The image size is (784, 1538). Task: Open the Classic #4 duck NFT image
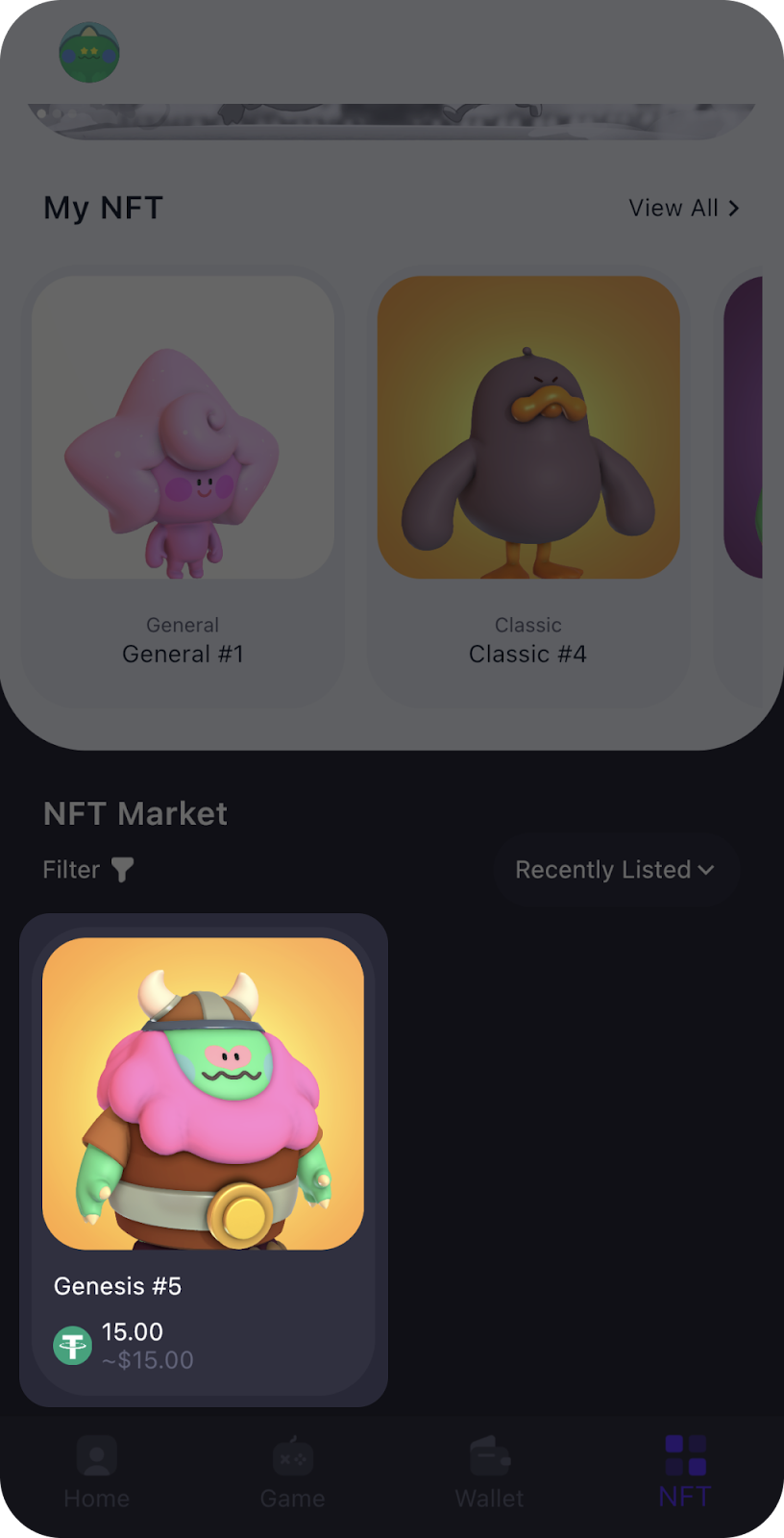click(x=528, y=428)
